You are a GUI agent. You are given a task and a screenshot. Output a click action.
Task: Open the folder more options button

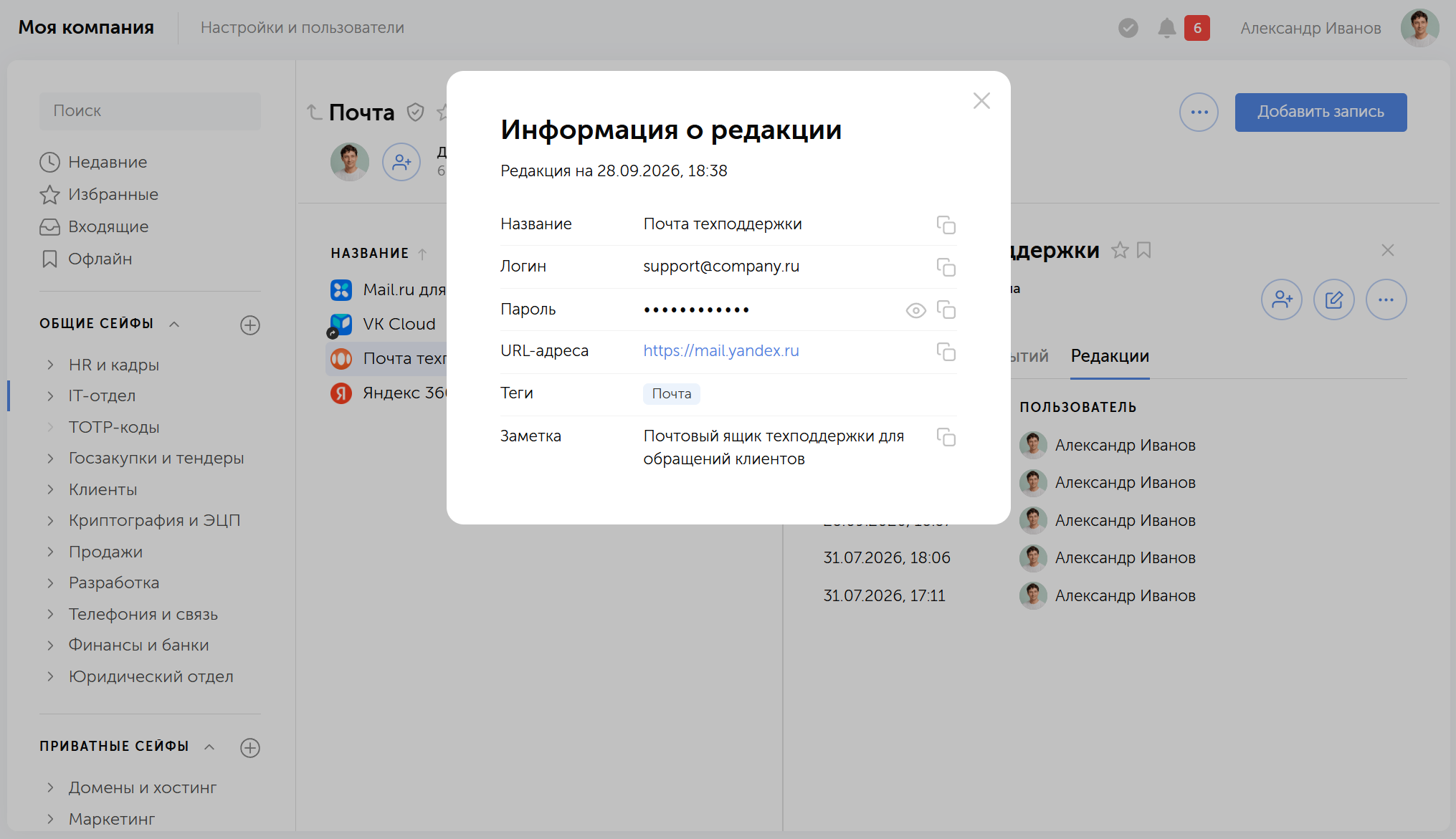point(1199,112)
